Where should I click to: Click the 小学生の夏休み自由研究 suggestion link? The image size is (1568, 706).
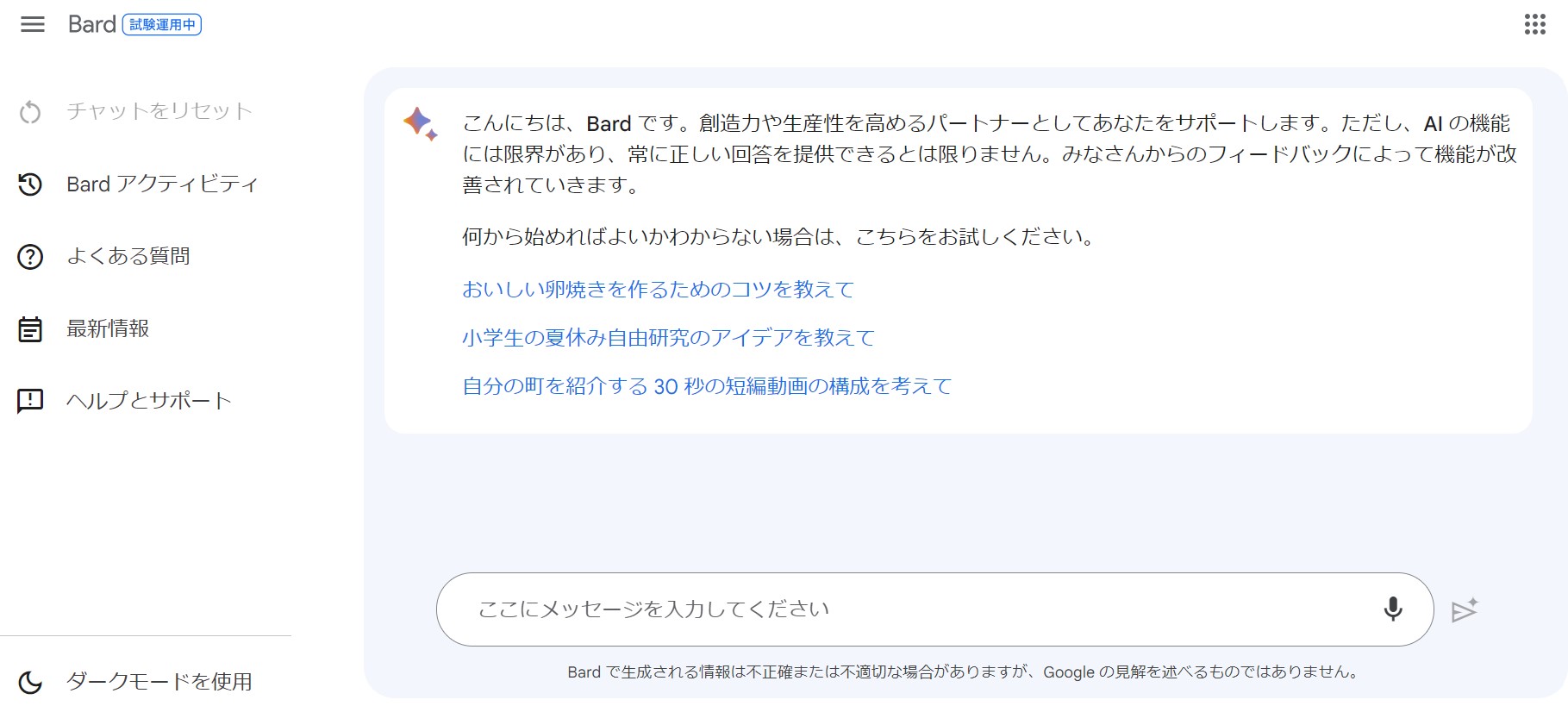[668, 338]
